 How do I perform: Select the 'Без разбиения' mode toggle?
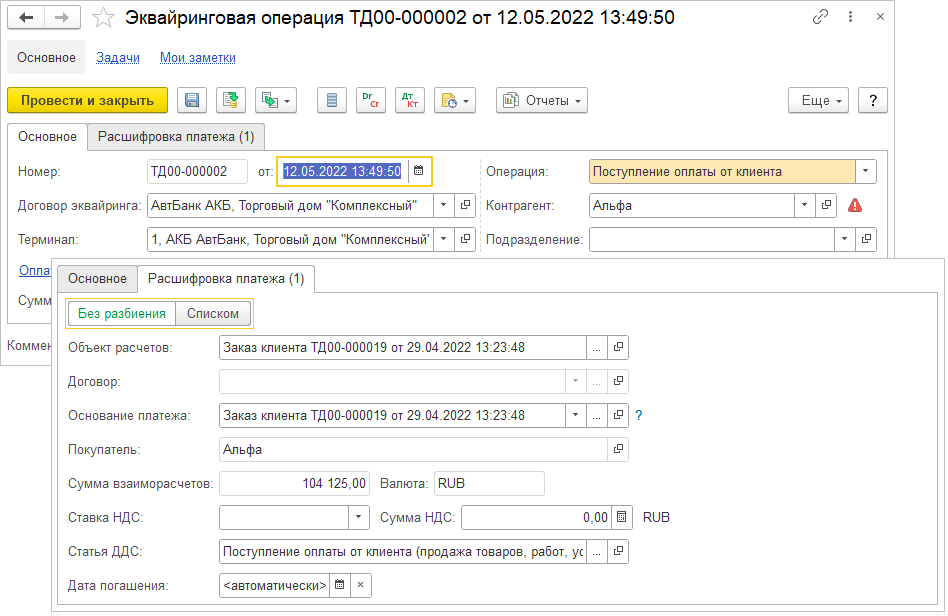(x=122, y=313)
